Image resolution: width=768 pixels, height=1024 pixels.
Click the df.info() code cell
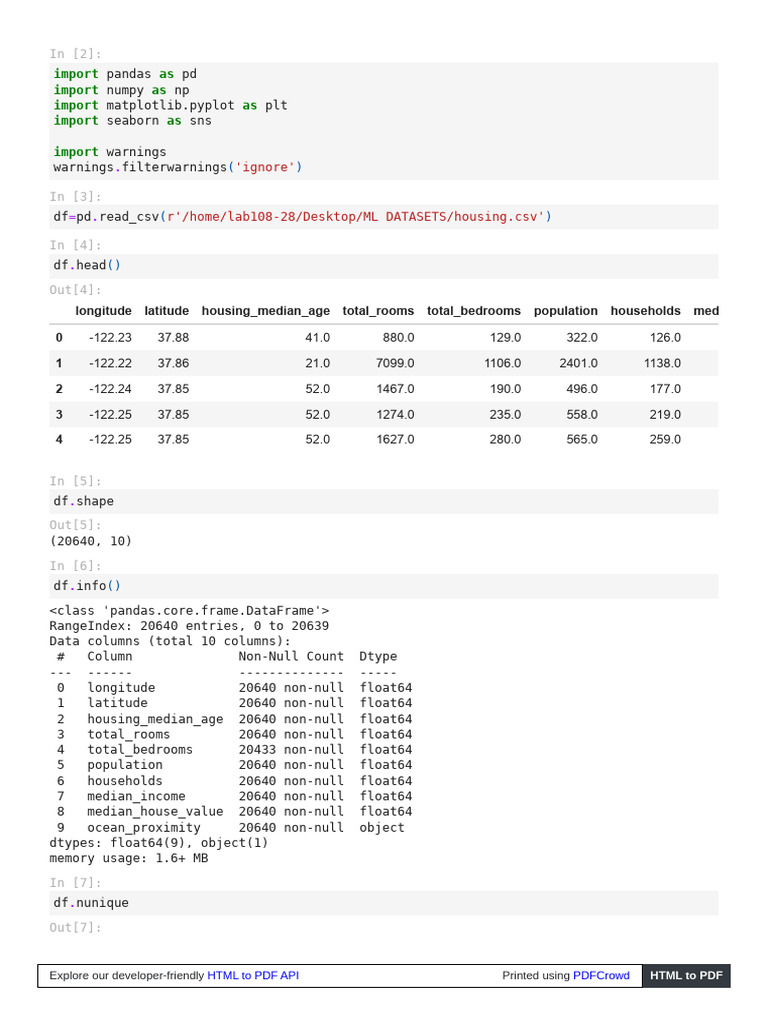click(x=384, y=586)
